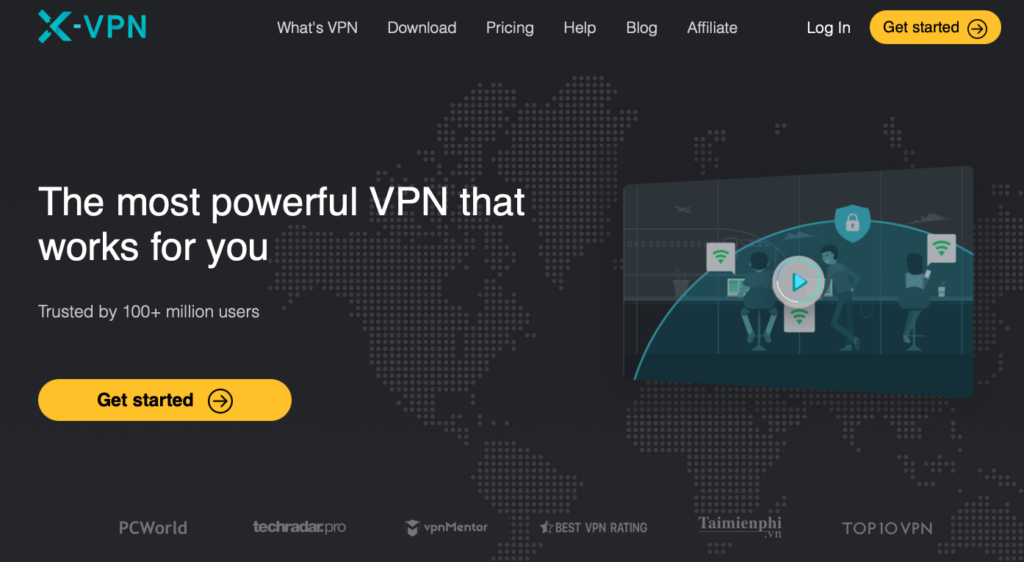
Task: Open the Help section
Action: coord(580,28)
